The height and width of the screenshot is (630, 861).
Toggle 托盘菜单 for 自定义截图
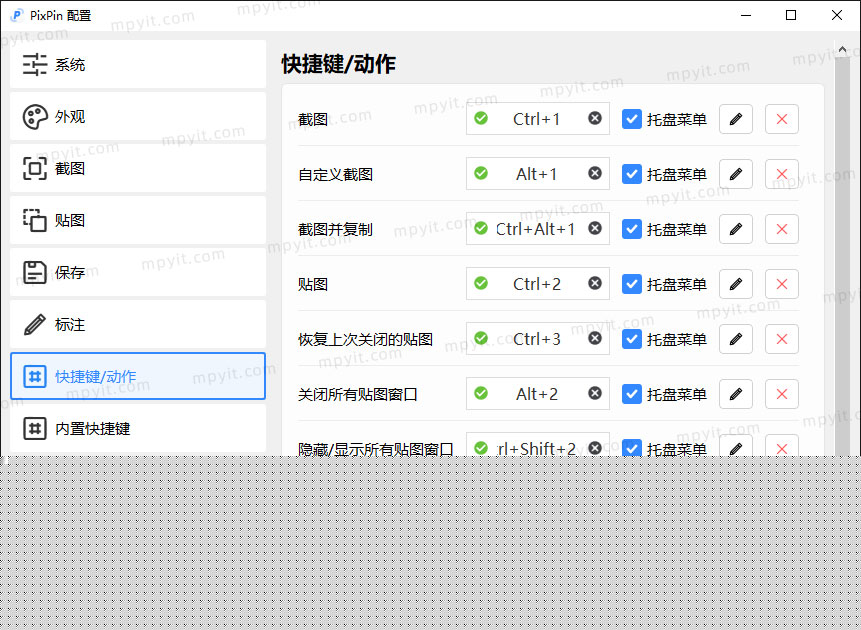[631, 174]
